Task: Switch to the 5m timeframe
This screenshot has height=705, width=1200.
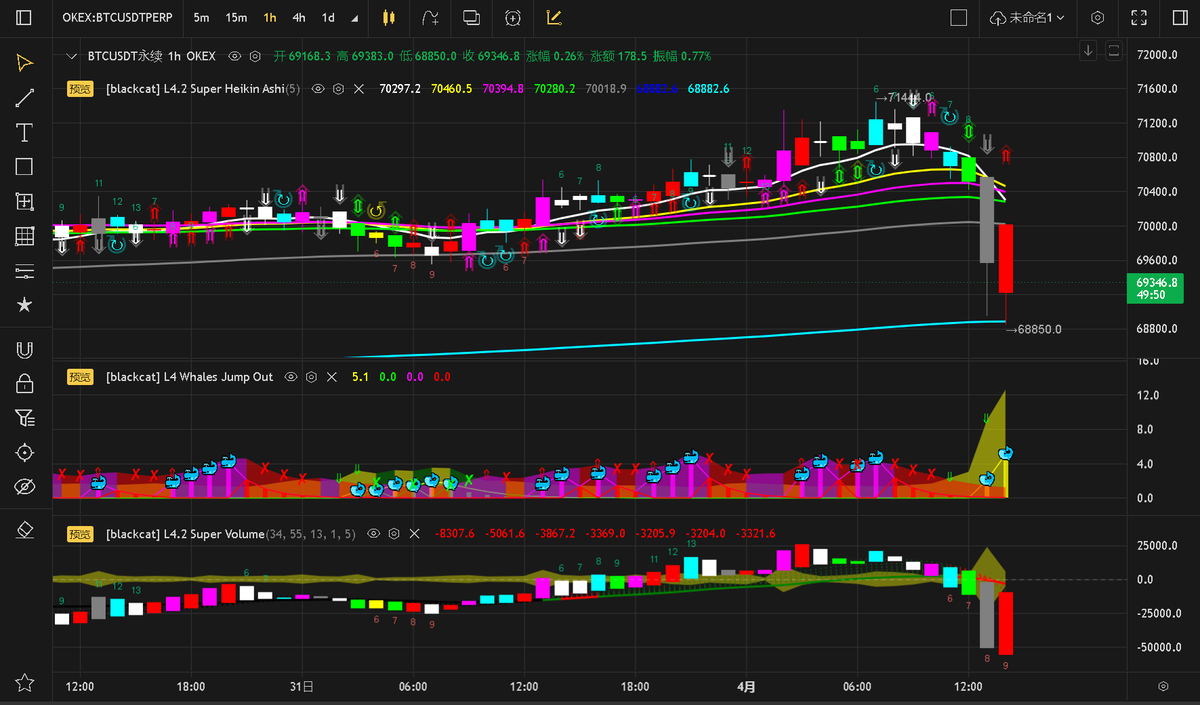Action: [x=202, y=18]
